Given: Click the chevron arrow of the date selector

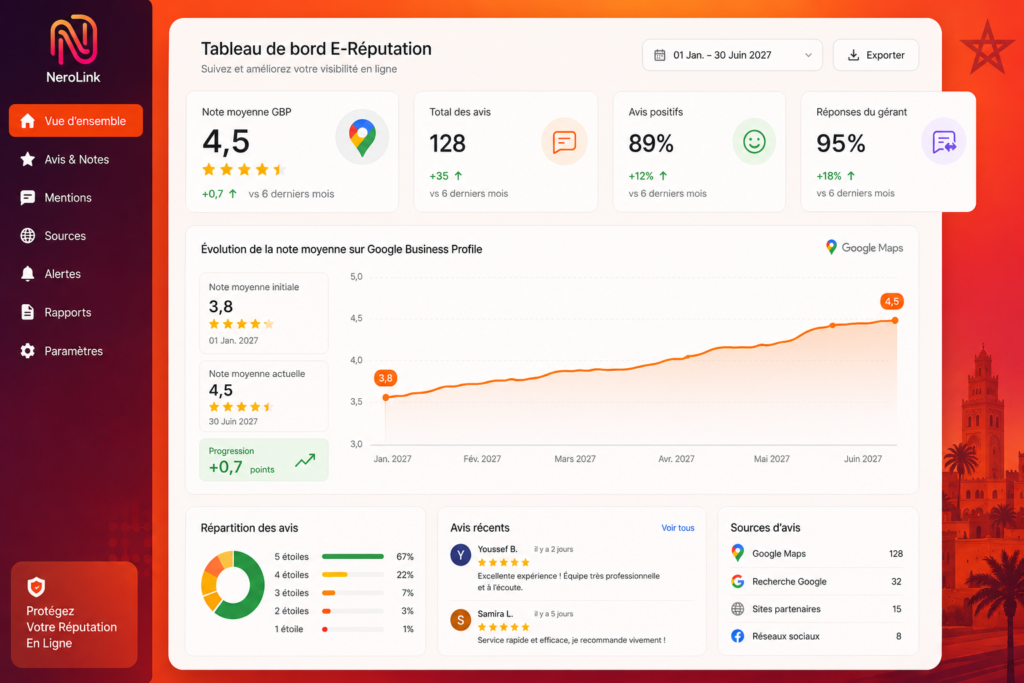Looking at the screenshot, I should [x=808, y=56].
